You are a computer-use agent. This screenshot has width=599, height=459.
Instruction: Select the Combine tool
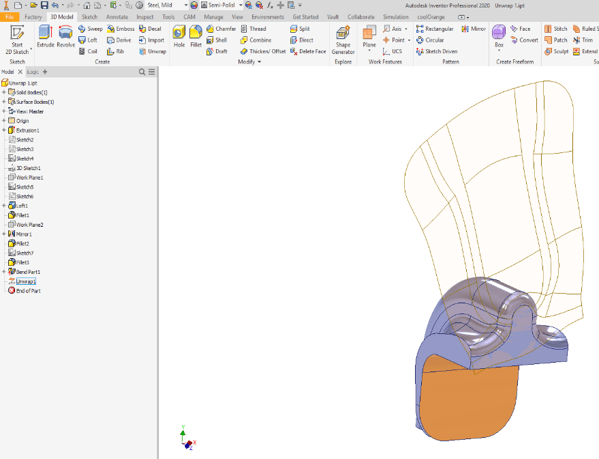click(256, 40)
